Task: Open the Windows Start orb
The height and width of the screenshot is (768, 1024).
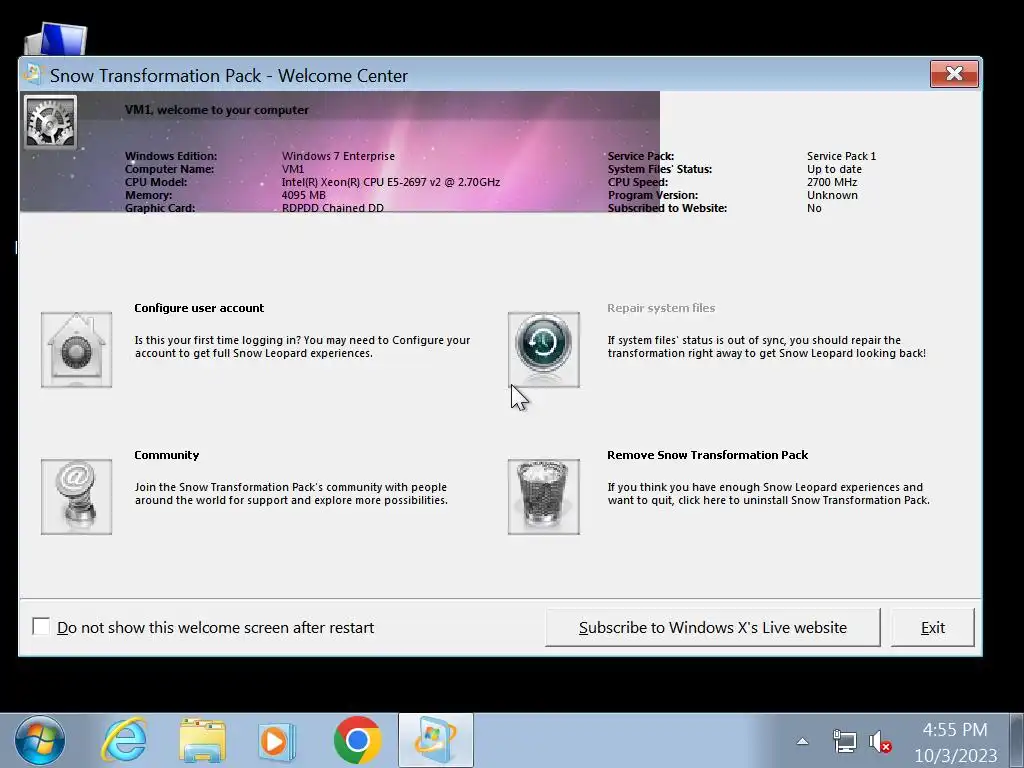Action: coord(40,741)
